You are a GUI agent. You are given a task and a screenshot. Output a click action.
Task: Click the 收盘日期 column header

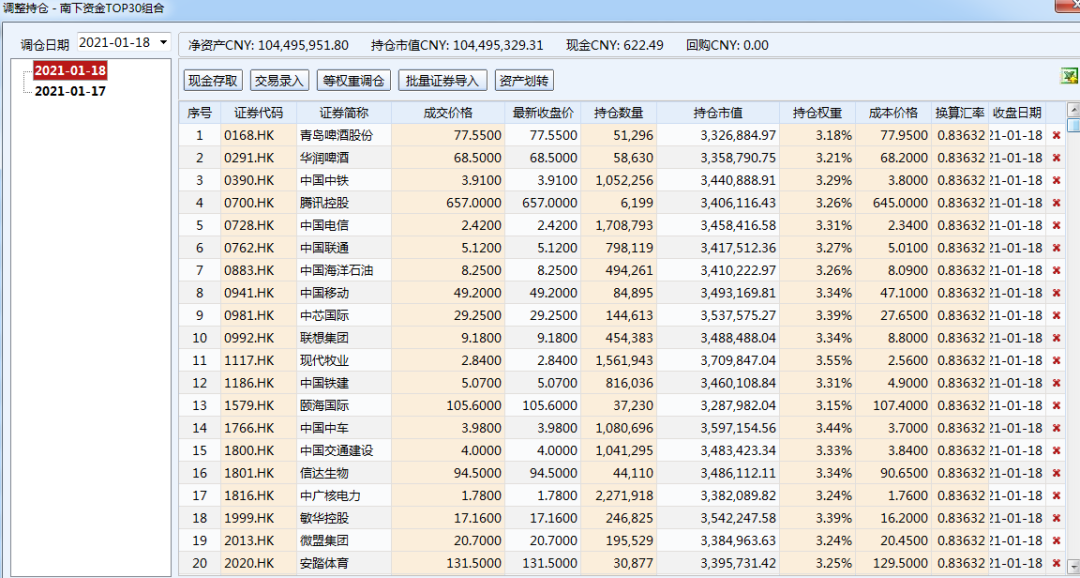(x=1017, y=113)
